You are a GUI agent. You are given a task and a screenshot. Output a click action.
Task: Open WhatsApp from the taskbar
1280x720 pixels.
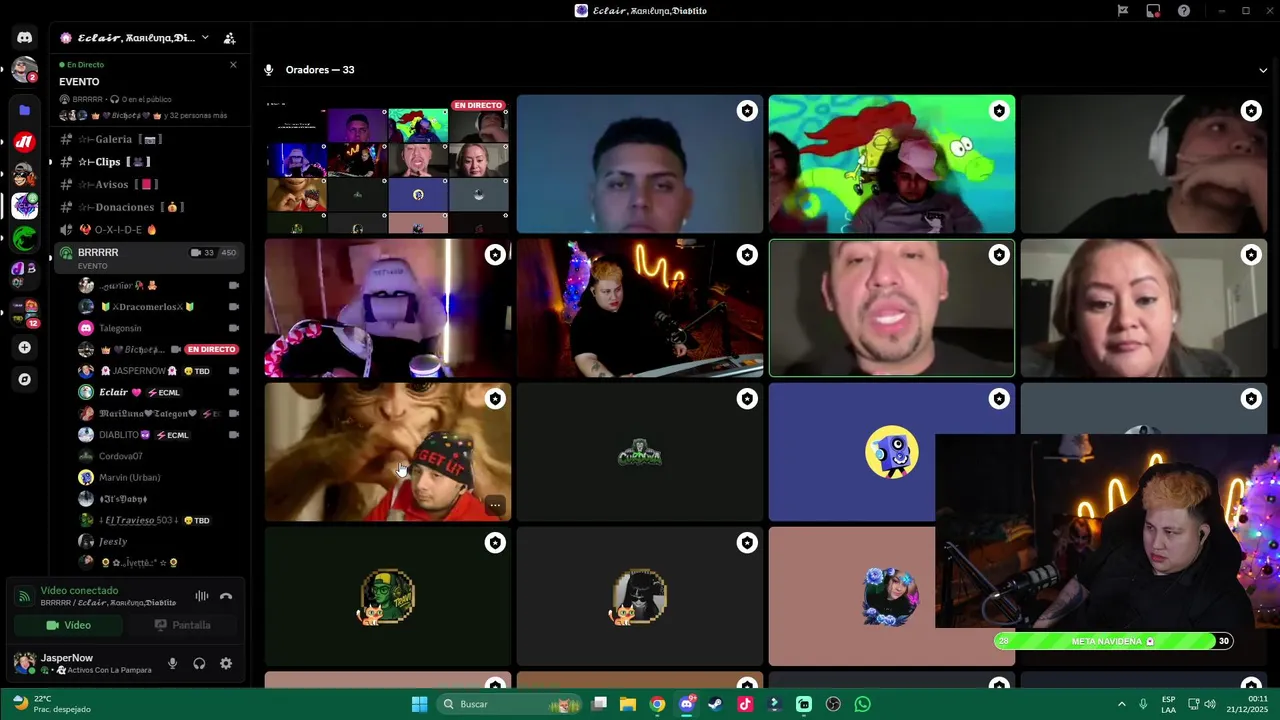point(863,704)
